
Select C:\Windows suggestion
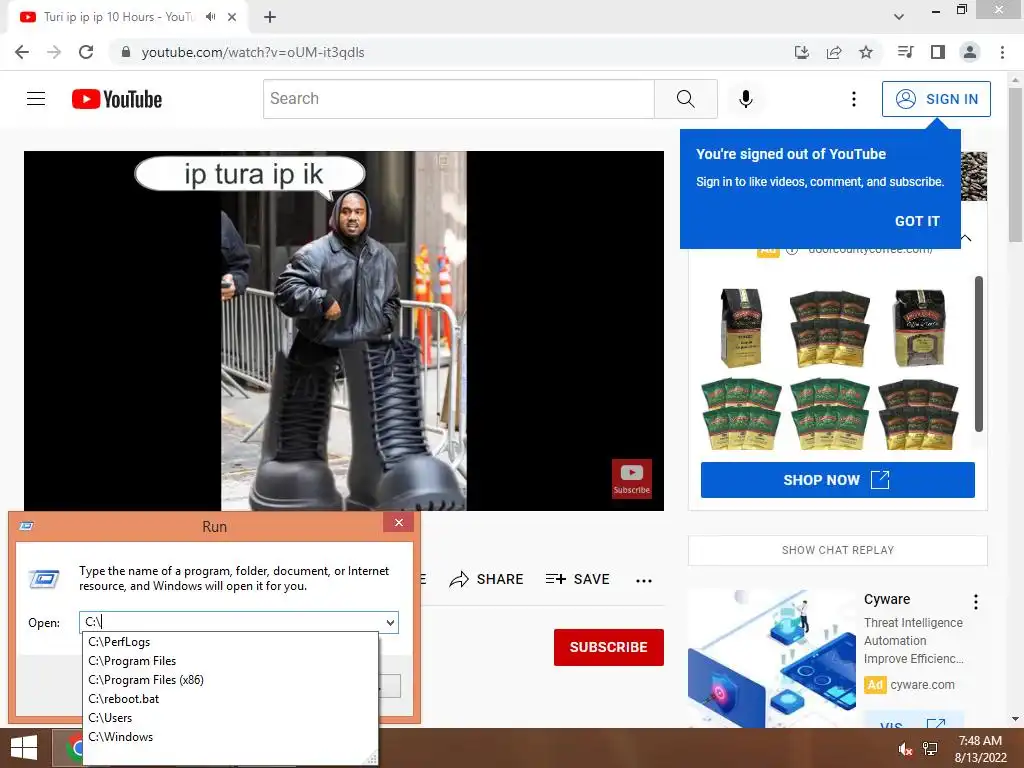click(231, 737)
